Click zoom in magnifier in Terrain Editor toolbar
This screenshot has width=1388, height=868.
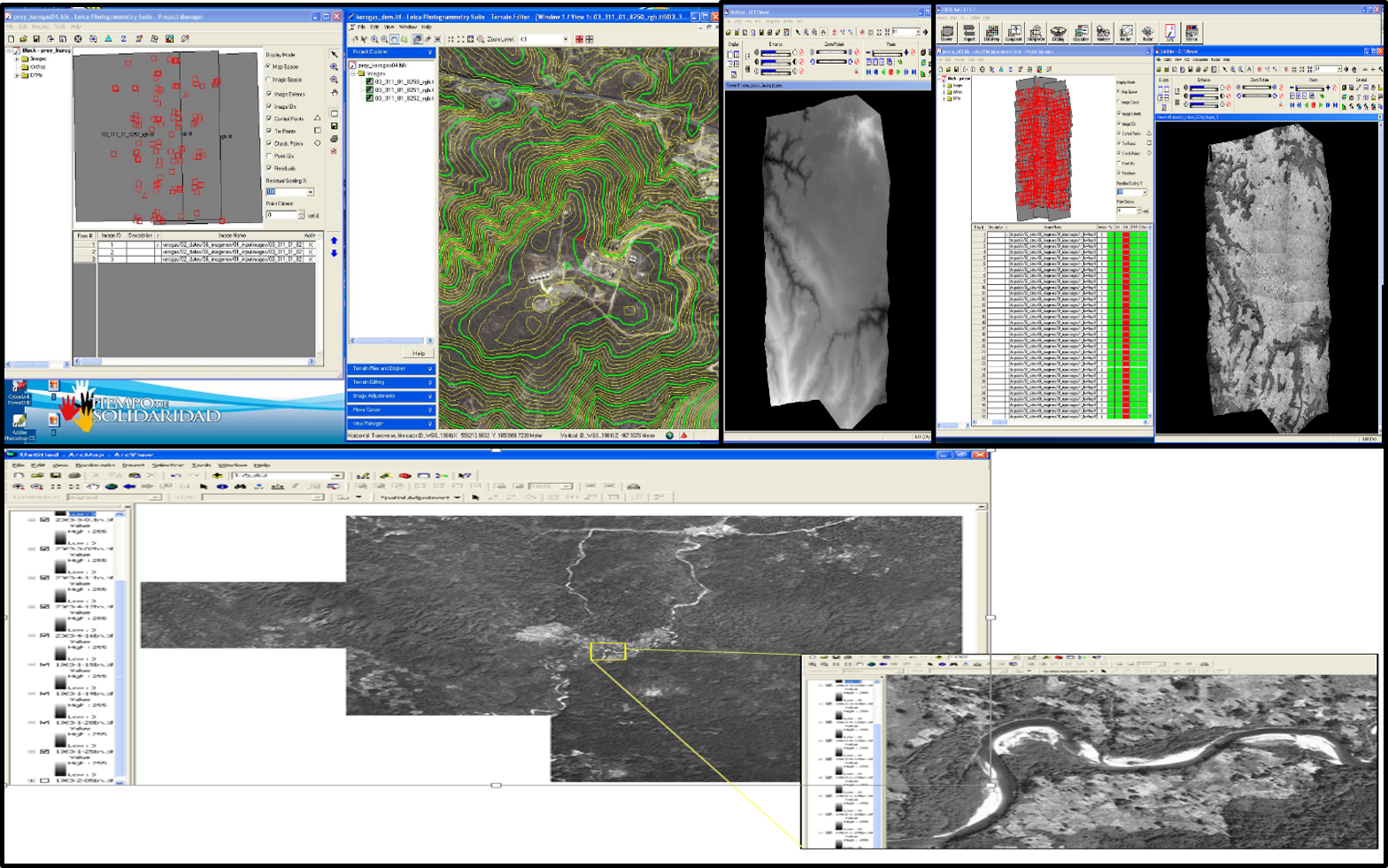[x=374, y=39]
